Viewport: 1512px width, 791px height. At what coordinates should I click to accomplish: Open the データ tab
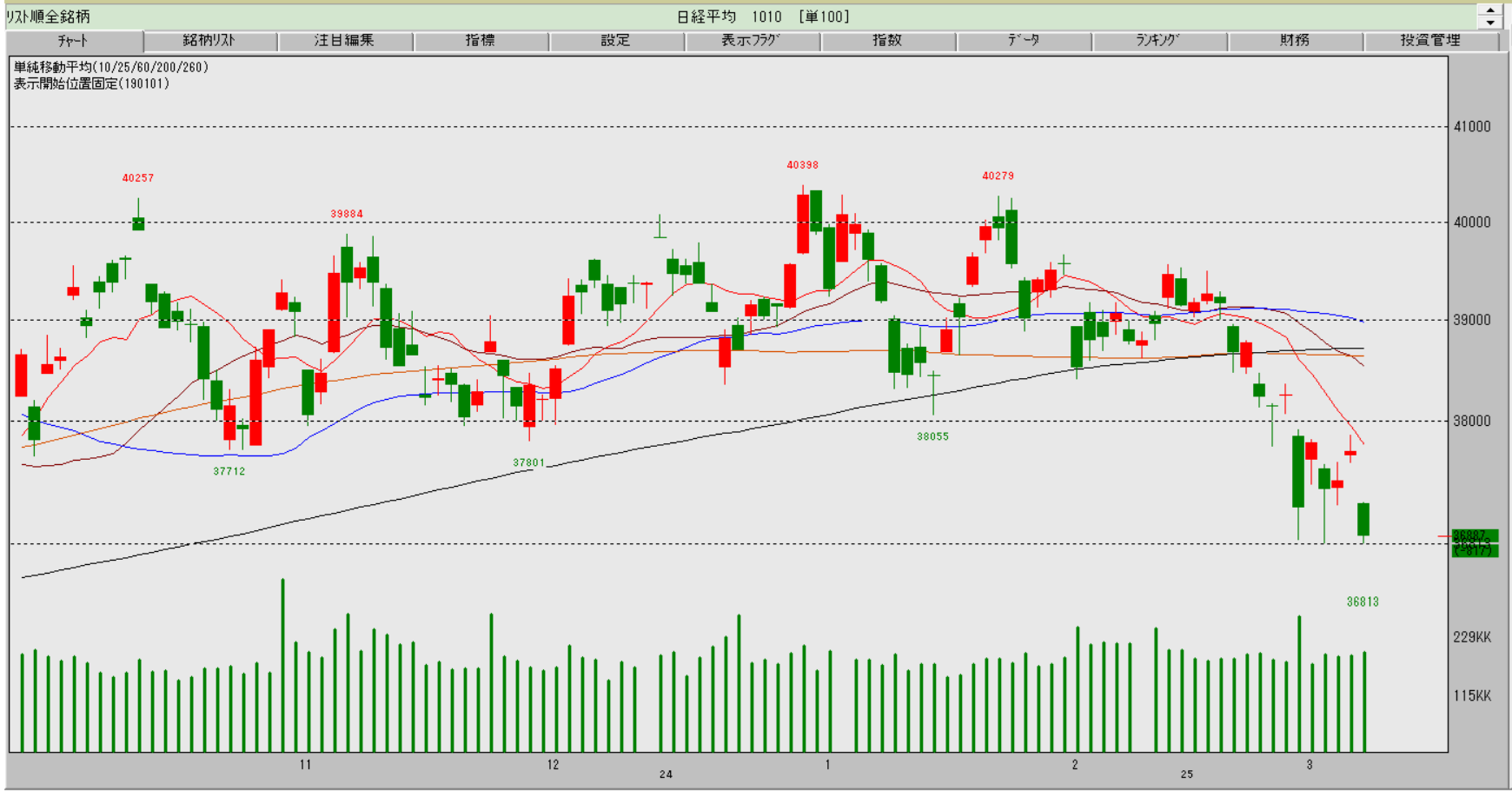pos(1023,41)
